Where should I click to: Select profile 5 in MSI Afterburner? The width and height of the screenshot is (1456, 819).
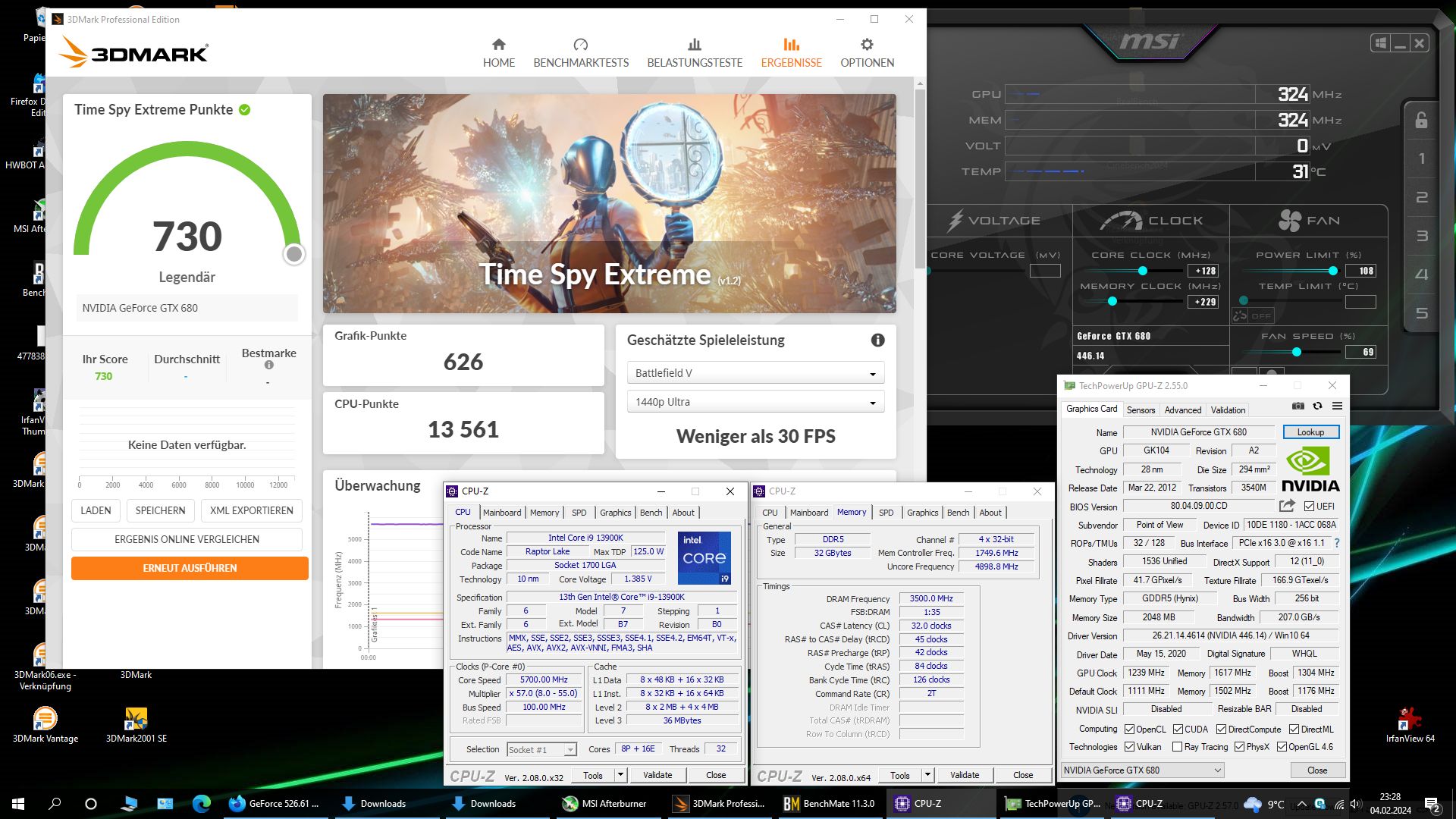pyautogui.click(x=1422, y=313)
